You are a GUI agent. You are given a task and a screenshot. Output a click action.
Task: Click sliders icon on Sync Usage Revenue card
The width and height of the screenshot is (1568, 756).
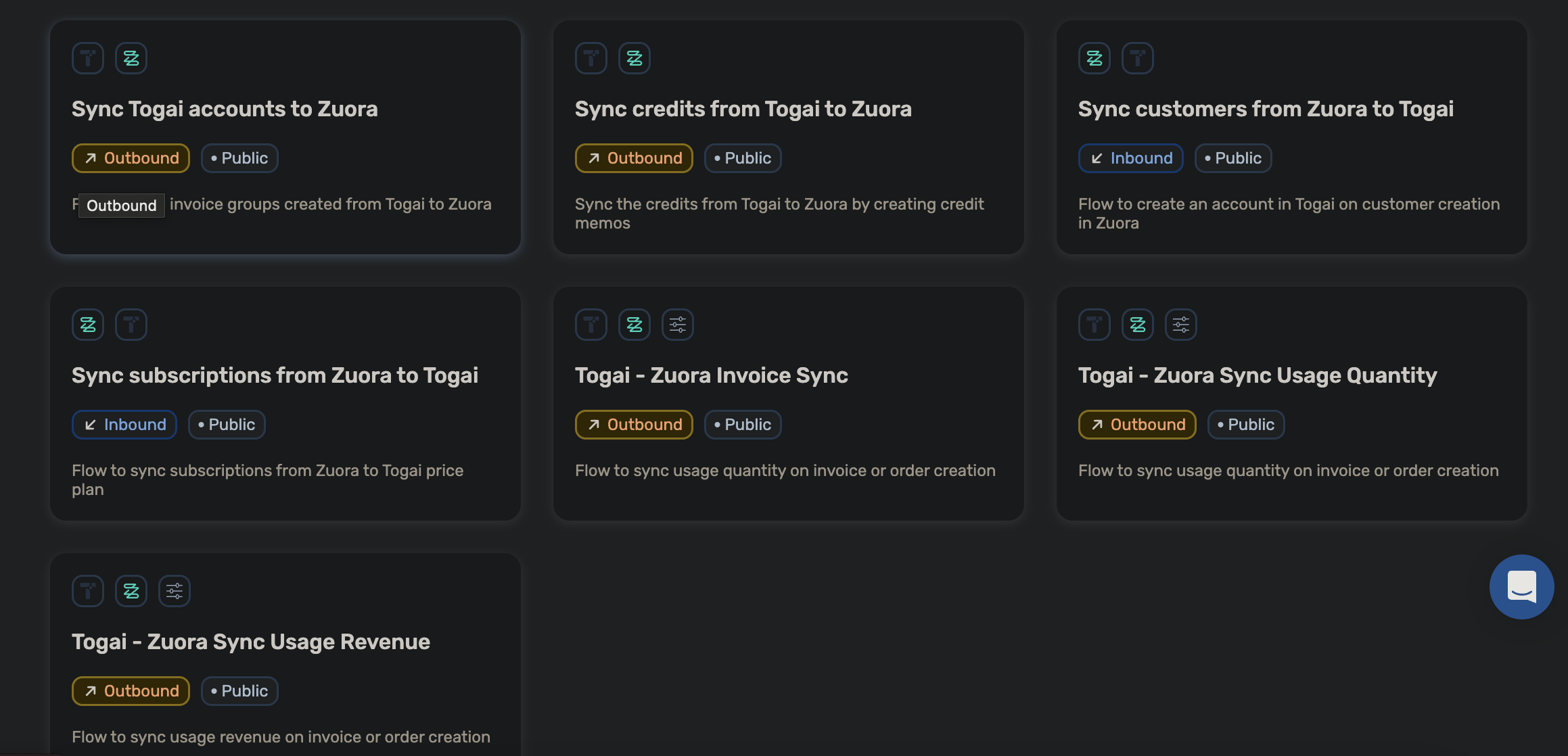(x=175, y=591)
